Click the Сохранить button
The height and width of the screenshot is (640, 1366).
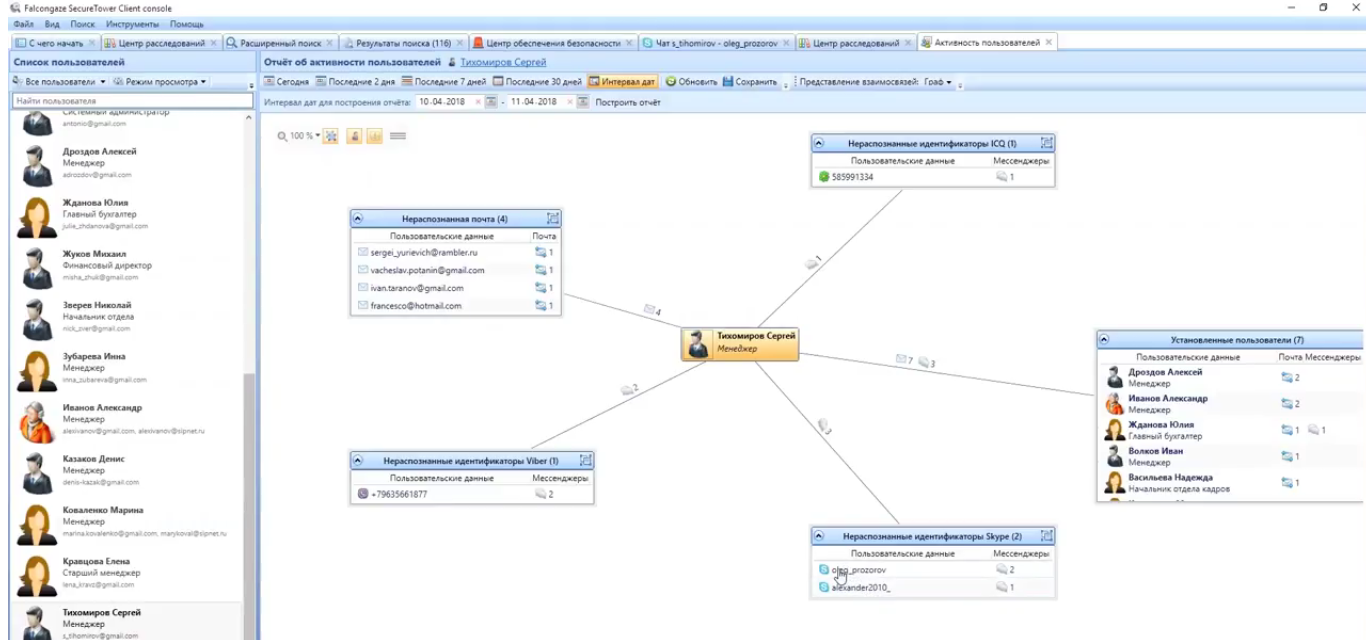[x=750, y=82]
